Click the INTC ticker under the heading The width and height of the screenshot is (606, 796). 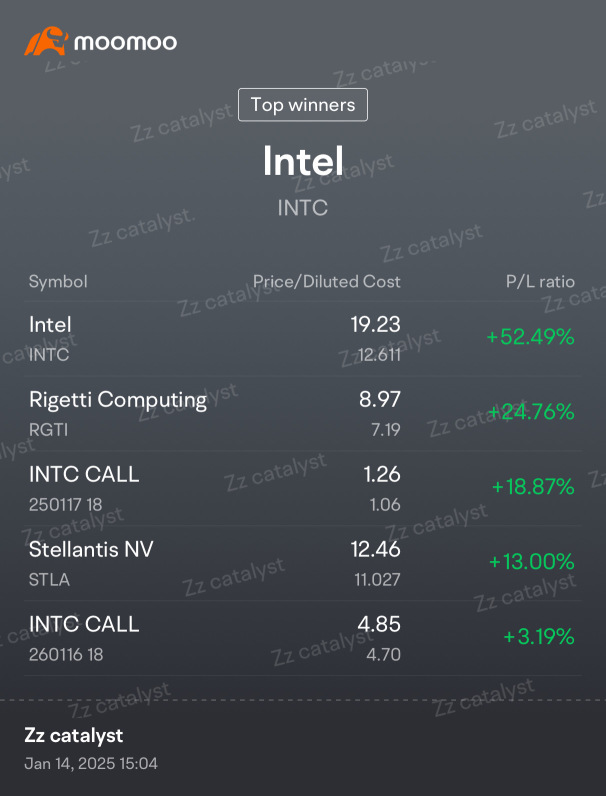tap(302, 208)
